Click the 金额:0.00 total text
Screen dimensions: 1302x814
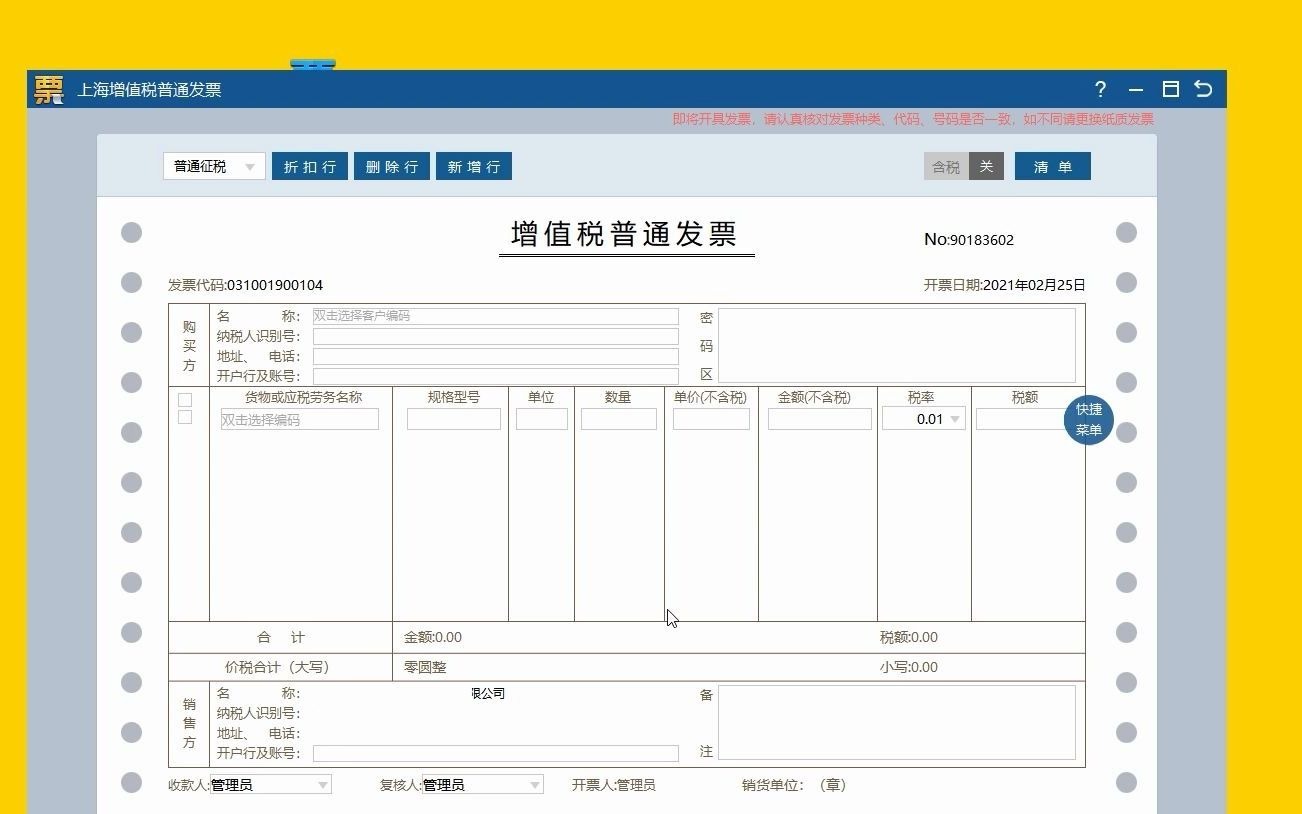pos(432,637)
